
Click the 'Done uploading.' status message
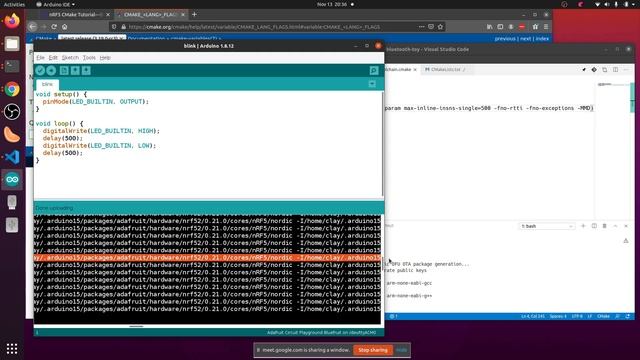54,208
